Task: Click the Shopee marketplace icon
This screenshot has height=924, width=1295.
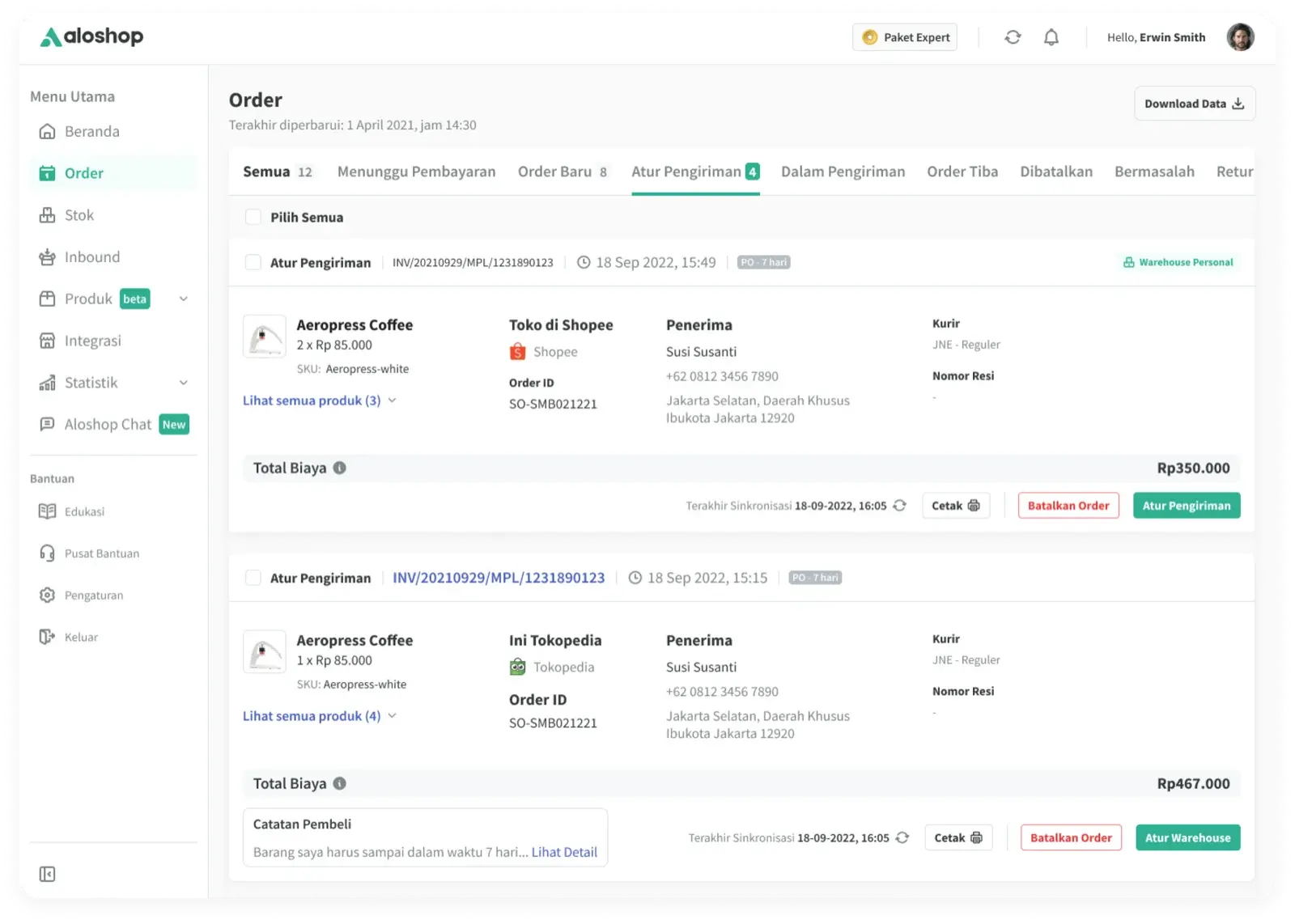Action: tap(517, 352)
